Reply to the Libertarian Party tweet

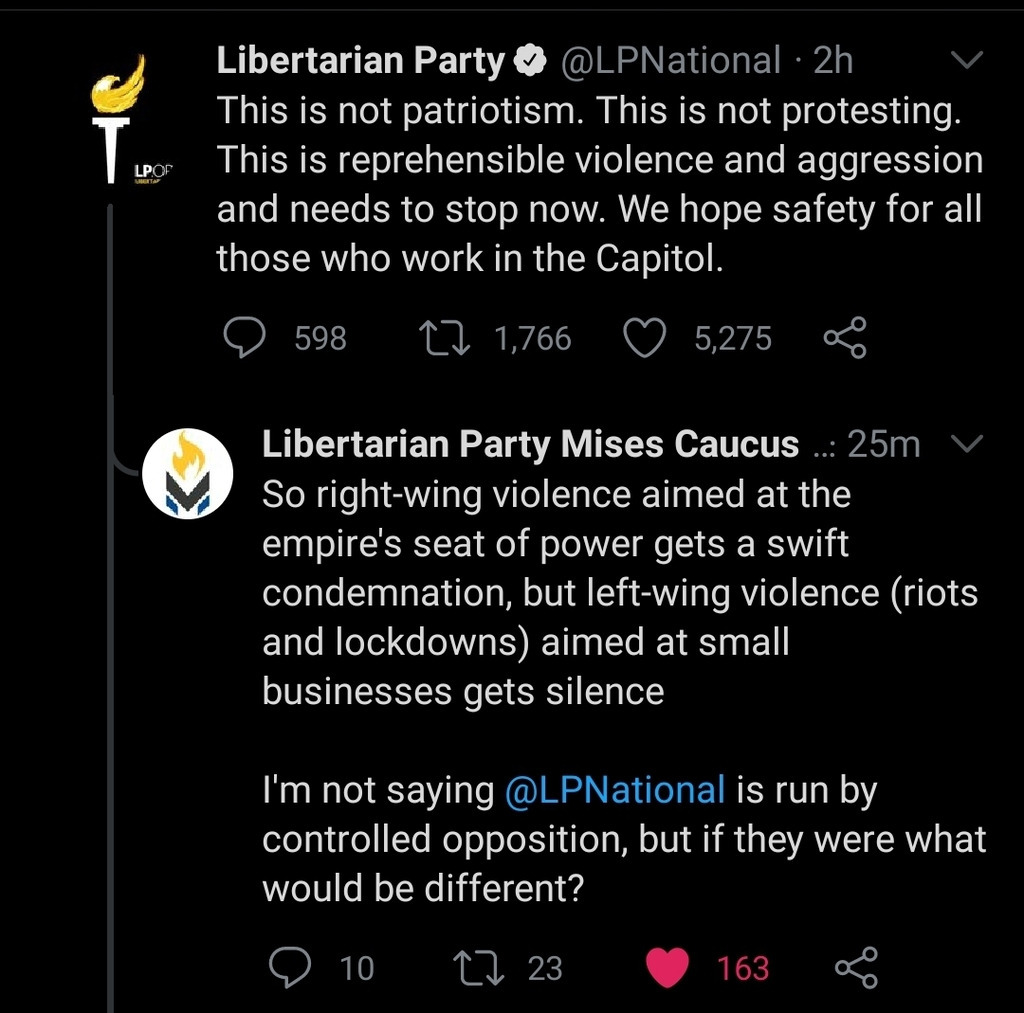(x=243, y=338)
